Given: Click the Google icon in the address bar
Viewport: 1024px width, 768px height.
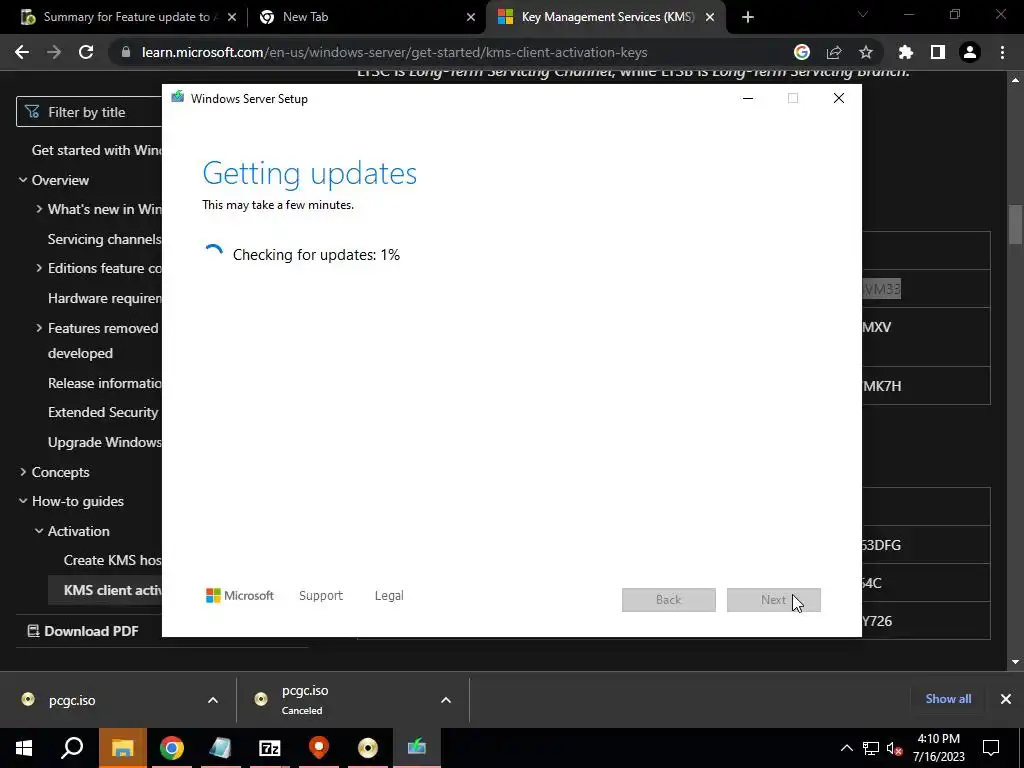Looking at the screenshot, I should click(x=802, y=52).
